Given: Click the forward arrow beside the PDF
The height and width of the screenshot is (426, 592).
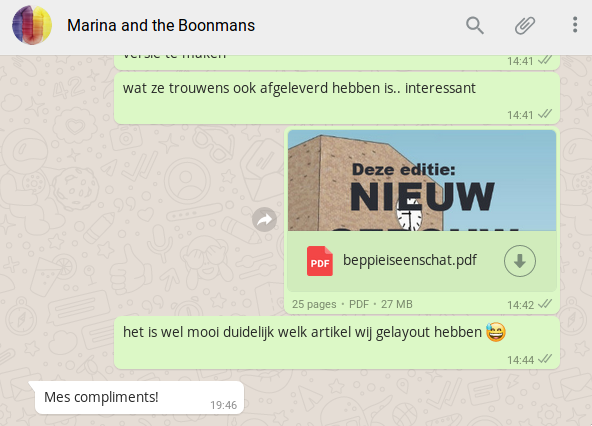Looking at the screenshot, I should click(264, 219).
